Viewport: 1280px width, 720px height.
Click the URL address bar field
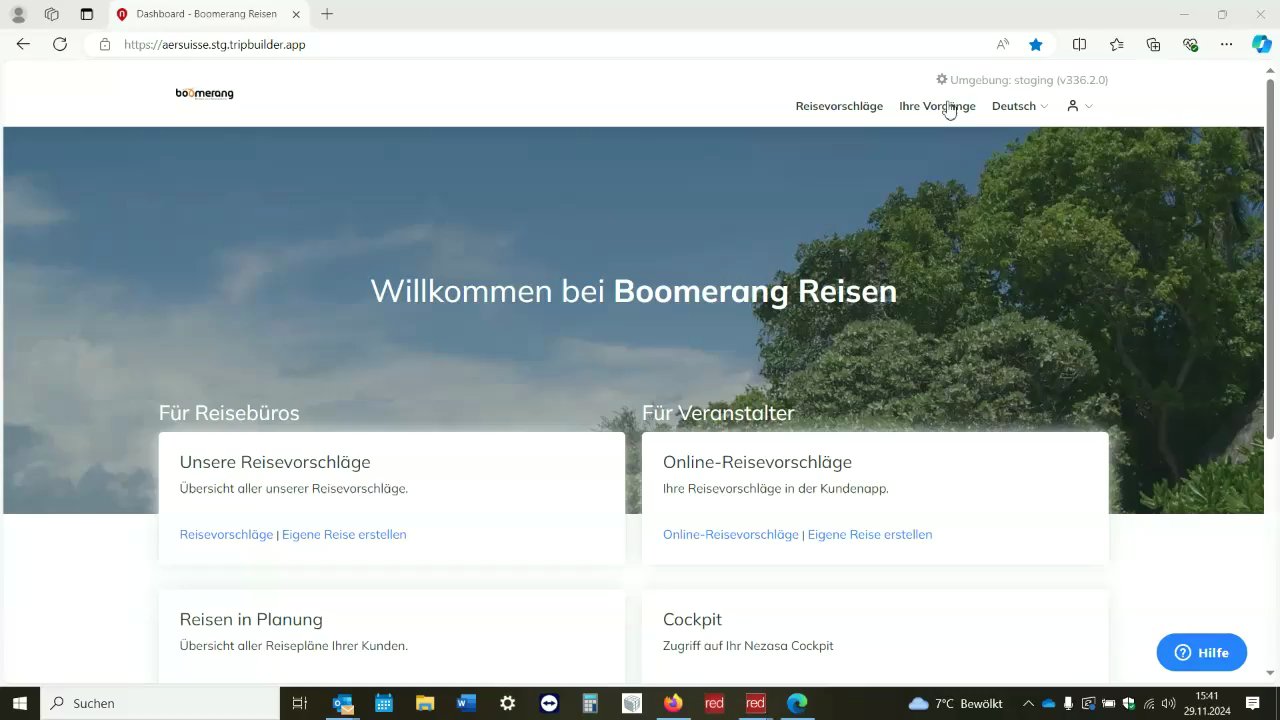tap(540, 44)
